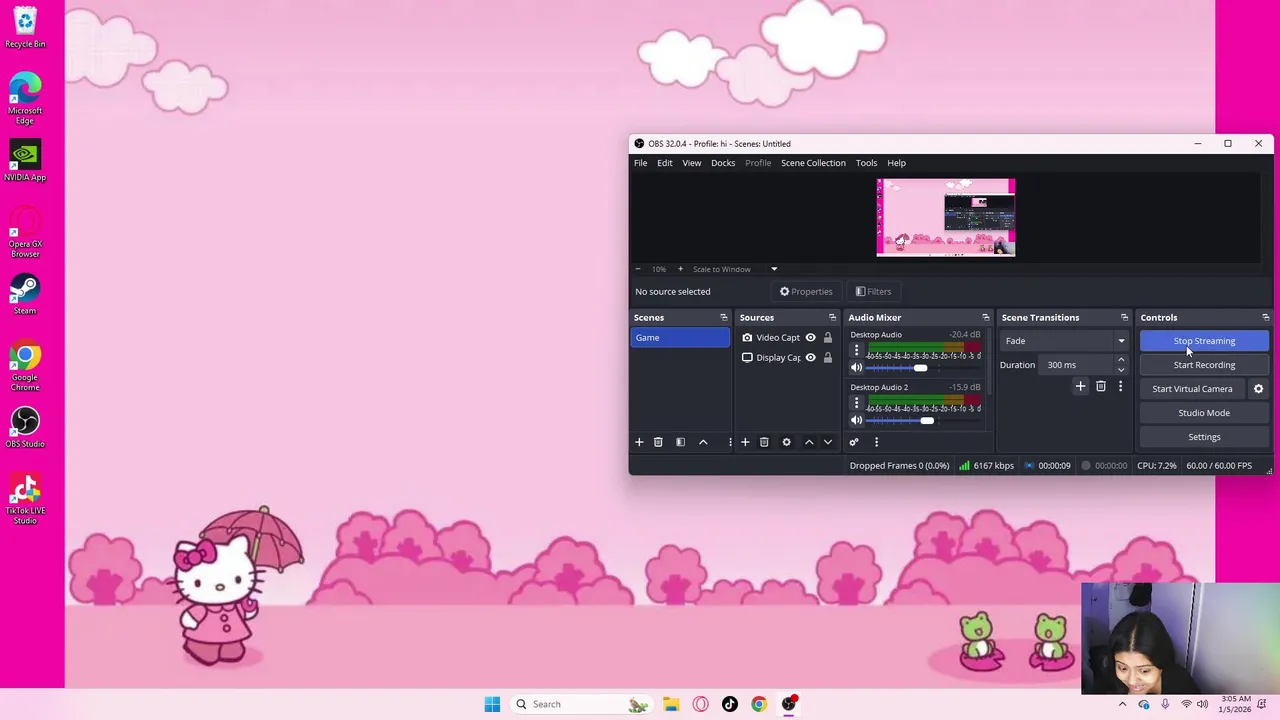Open File Explorer from the taskbar
This screenshot has width=1280, height=720.
coord(671,704)
